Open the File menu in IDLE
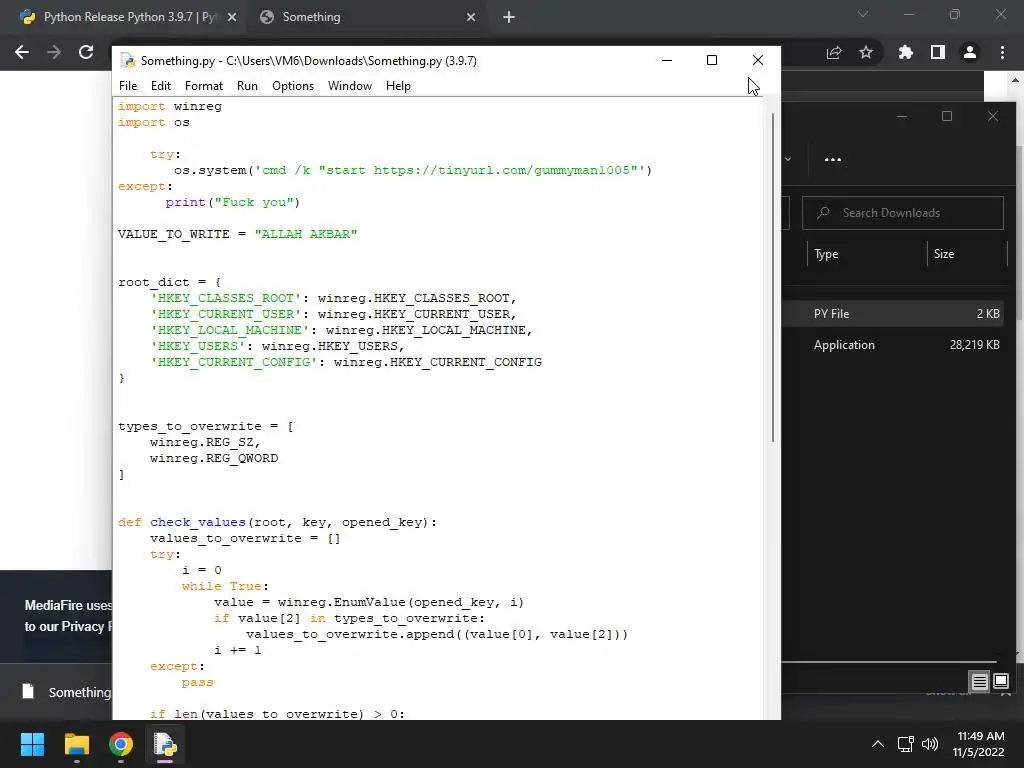 [128, 86]
